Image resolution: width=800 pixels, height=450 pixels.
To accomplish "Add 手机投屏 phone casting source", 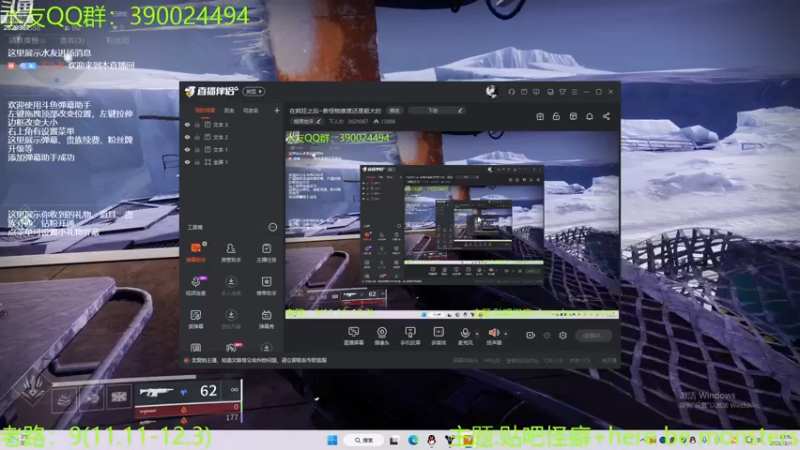I will tap(410, 336).
